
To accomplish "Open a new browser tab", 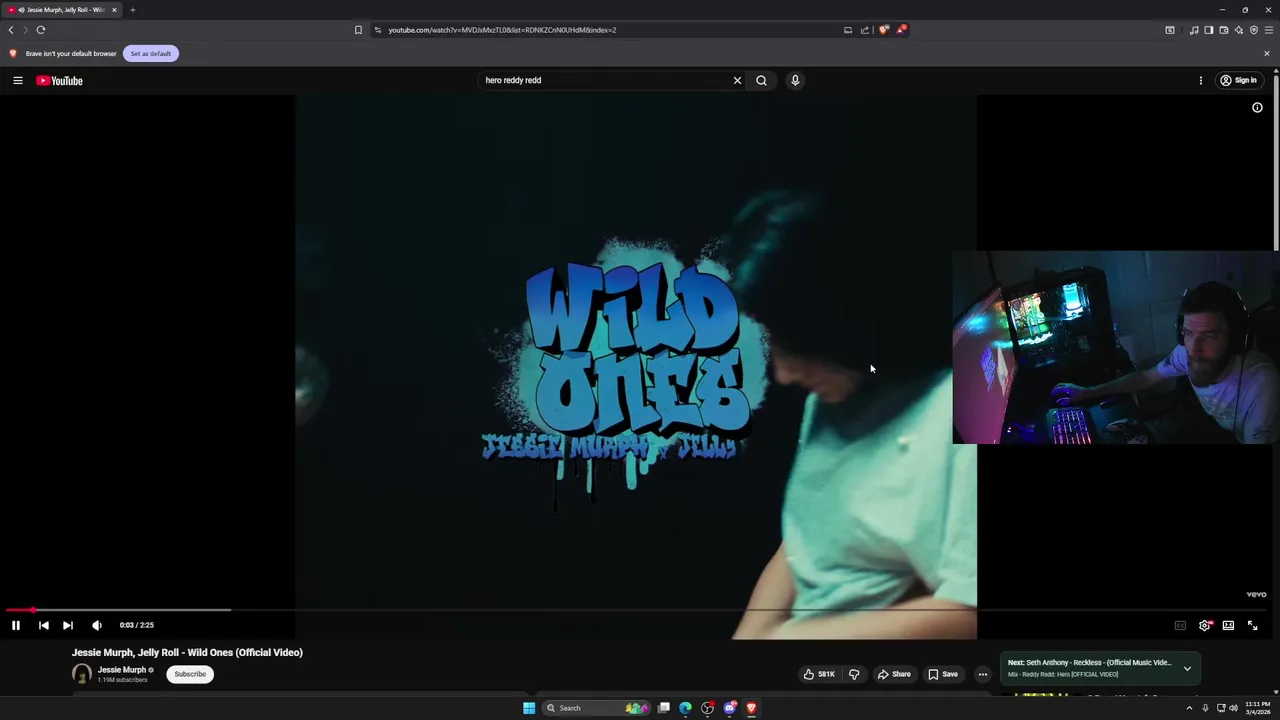I will [x=132, y=10].
